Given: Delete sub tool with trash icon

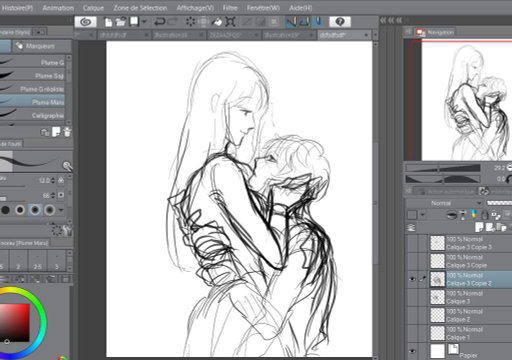Looking at the screenshot, I should pyautogui.click(x=67, y=132).
